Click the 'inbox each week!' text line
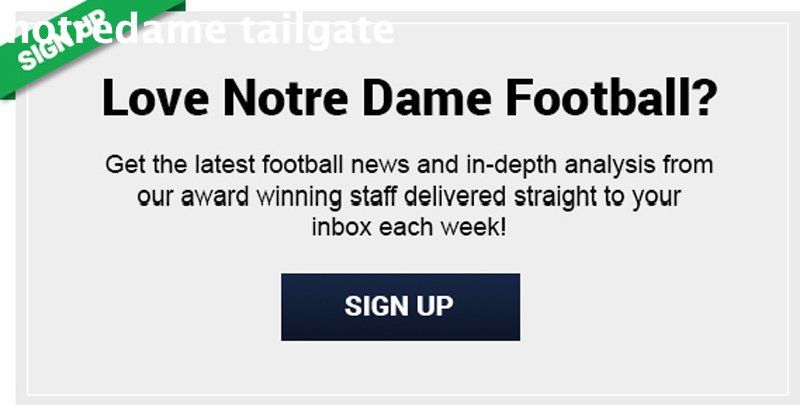Viewport: 800px width, 405px height. tap(409, 227)
